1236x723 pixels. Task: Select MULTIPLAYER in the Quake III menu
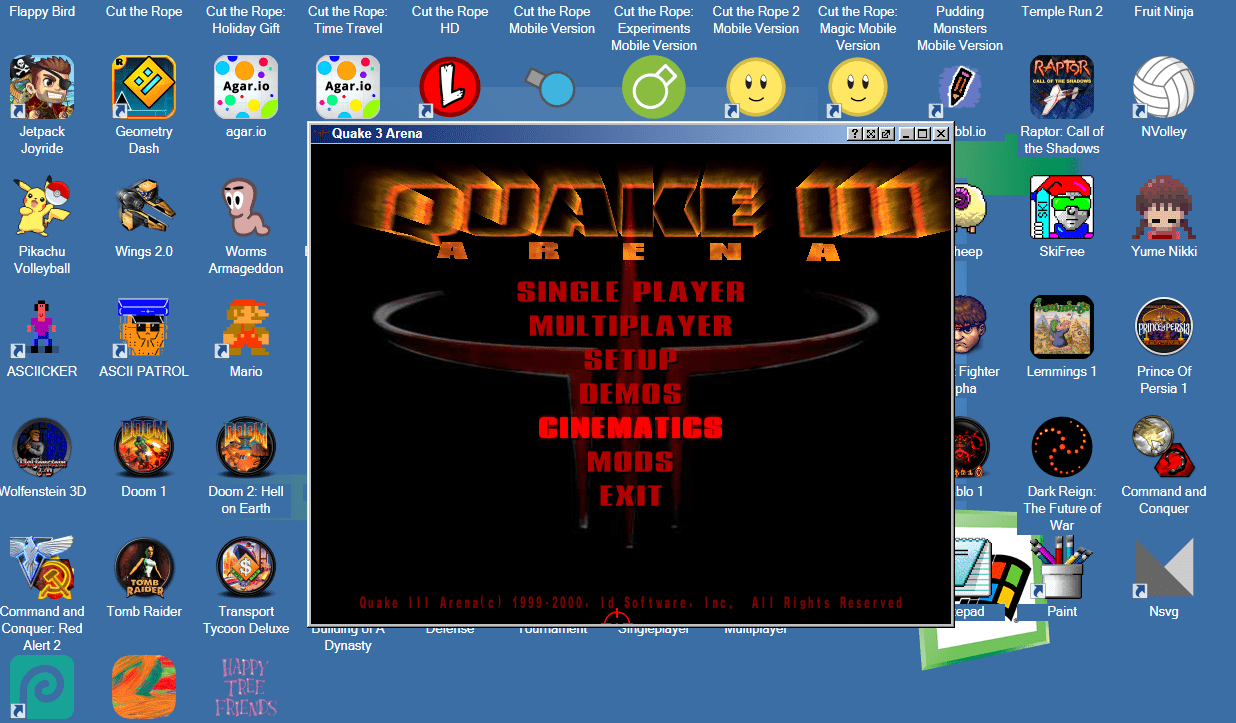point(630,326)
